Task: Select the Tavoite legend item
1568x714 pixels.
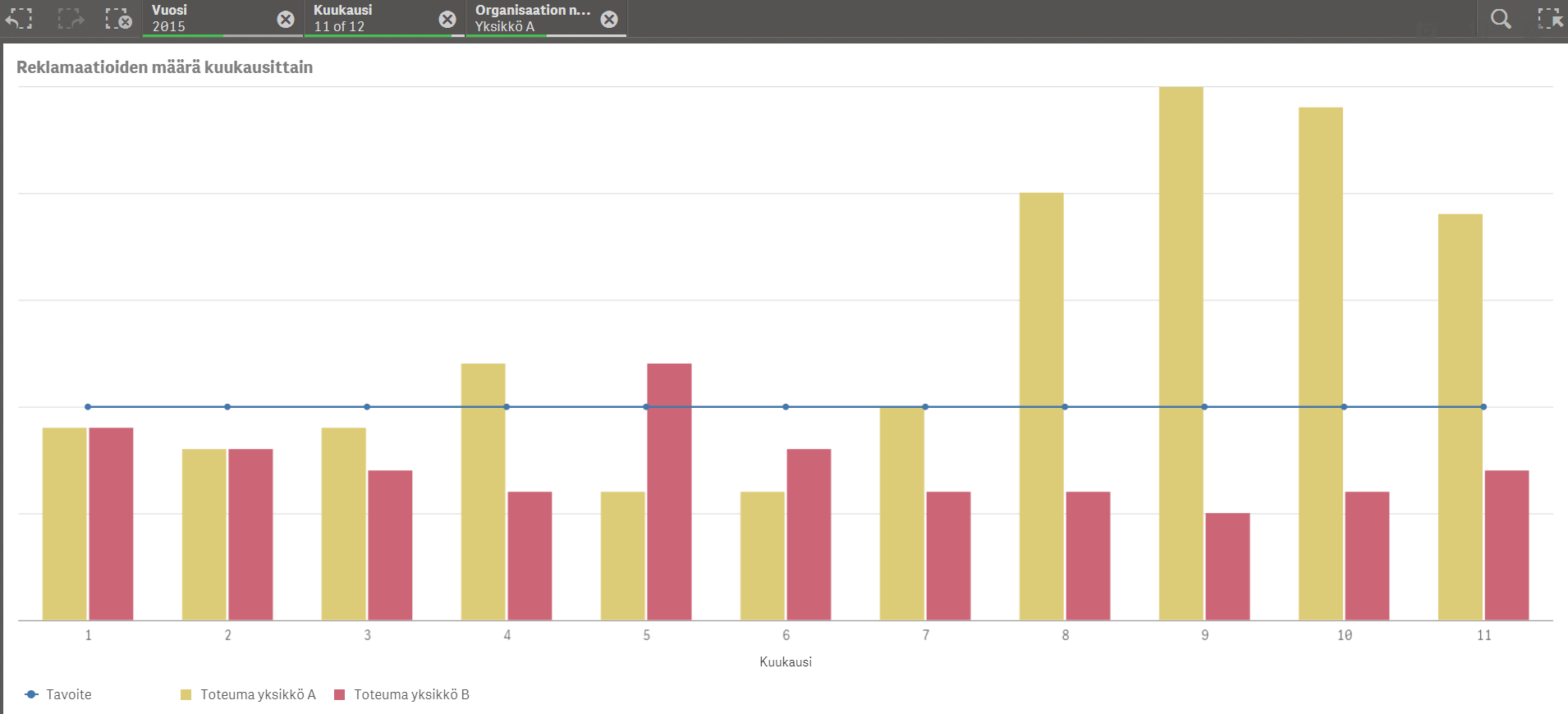Action: pyautogui.click(x=58, y=694)
